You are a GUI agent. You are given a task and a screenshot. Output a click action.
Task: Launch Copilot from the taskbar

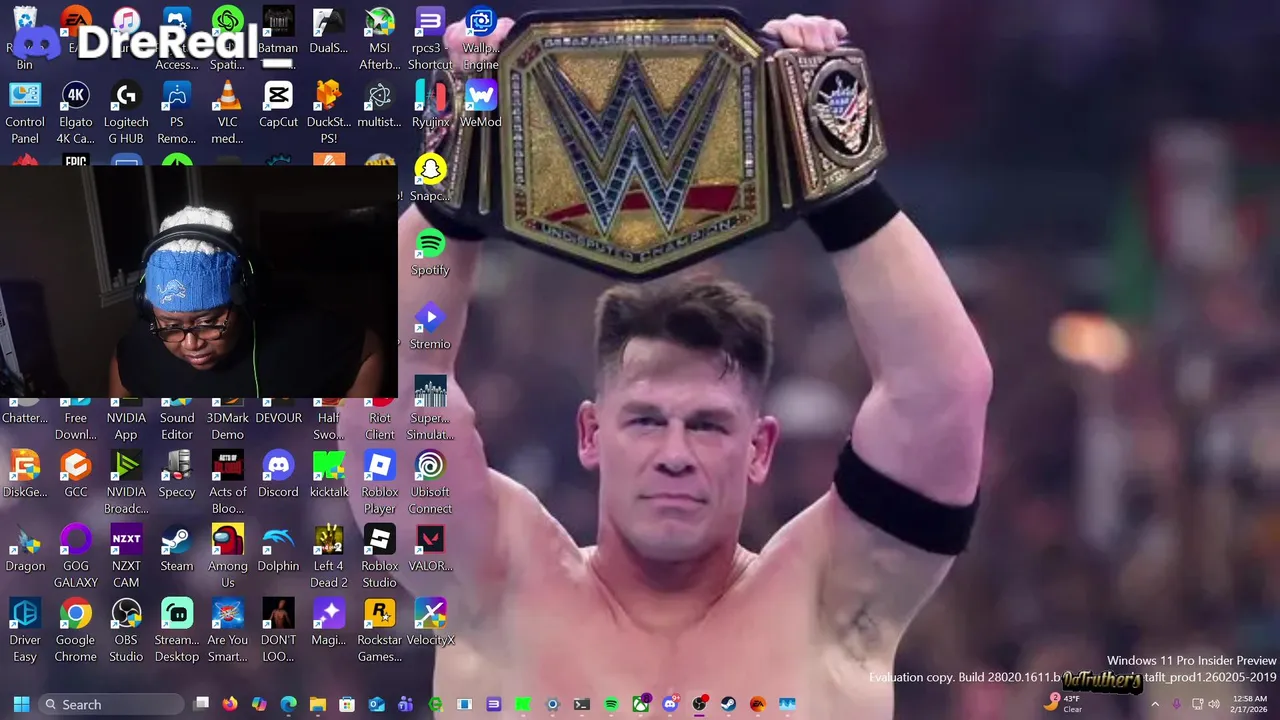[259, 704]
